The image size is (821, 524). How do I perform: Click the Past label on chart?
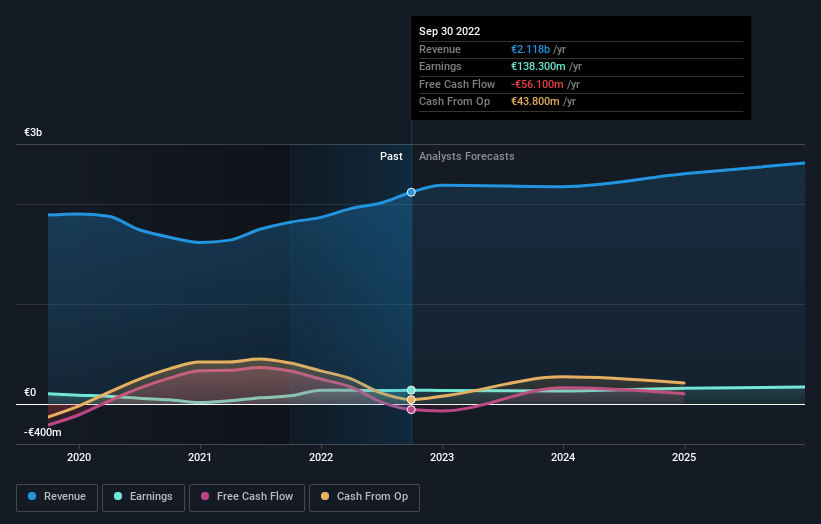click(391, 157)
